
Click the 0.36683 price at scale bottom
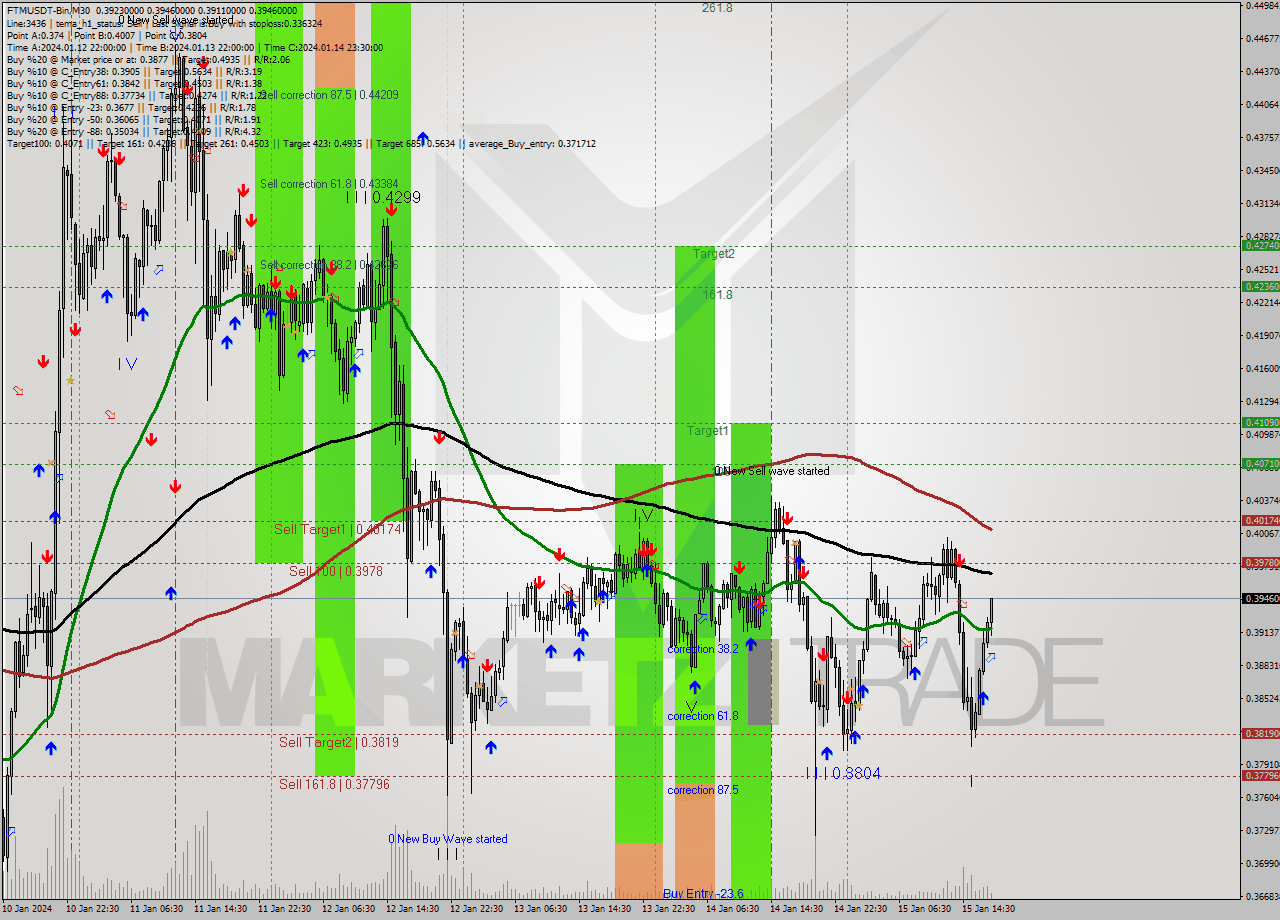pyautogui.click(x=1262, y=896)
